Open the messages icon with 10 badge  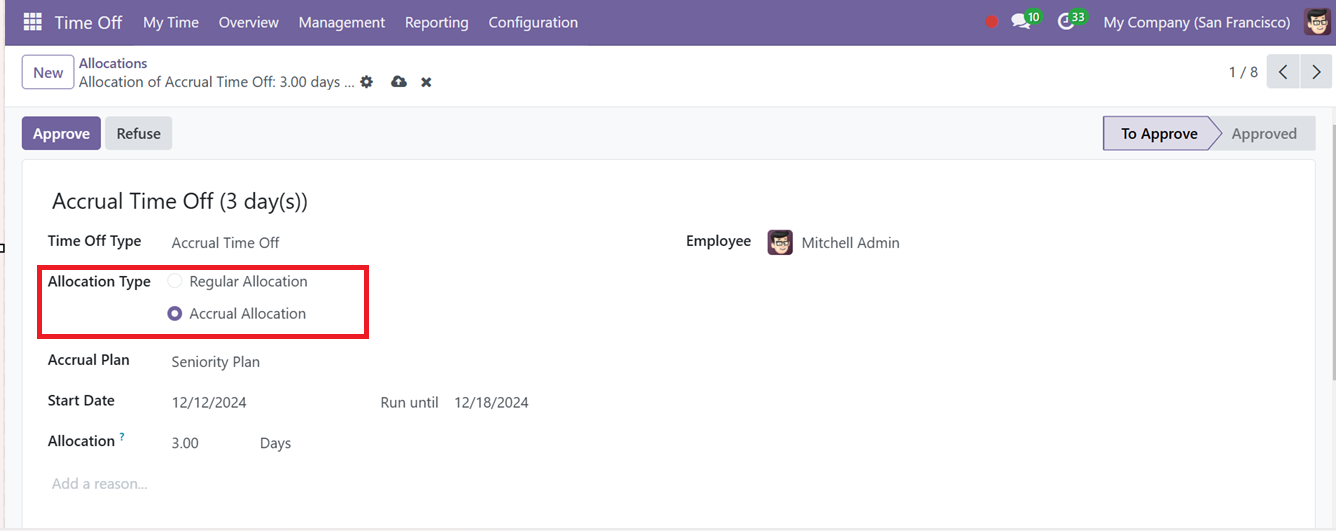pyautogui.click(x=1026, y=20)
